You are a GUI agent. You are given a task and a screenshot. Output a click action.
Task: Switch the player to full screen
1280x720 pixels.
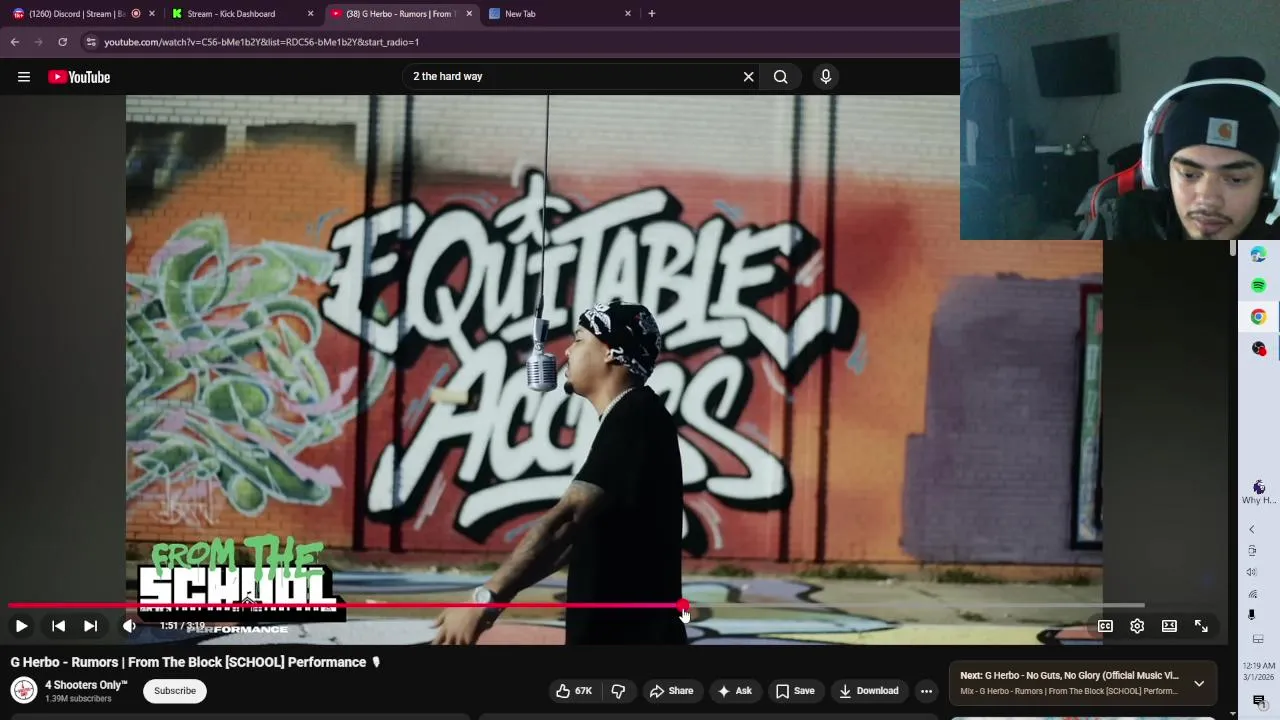click(1201, 626)
